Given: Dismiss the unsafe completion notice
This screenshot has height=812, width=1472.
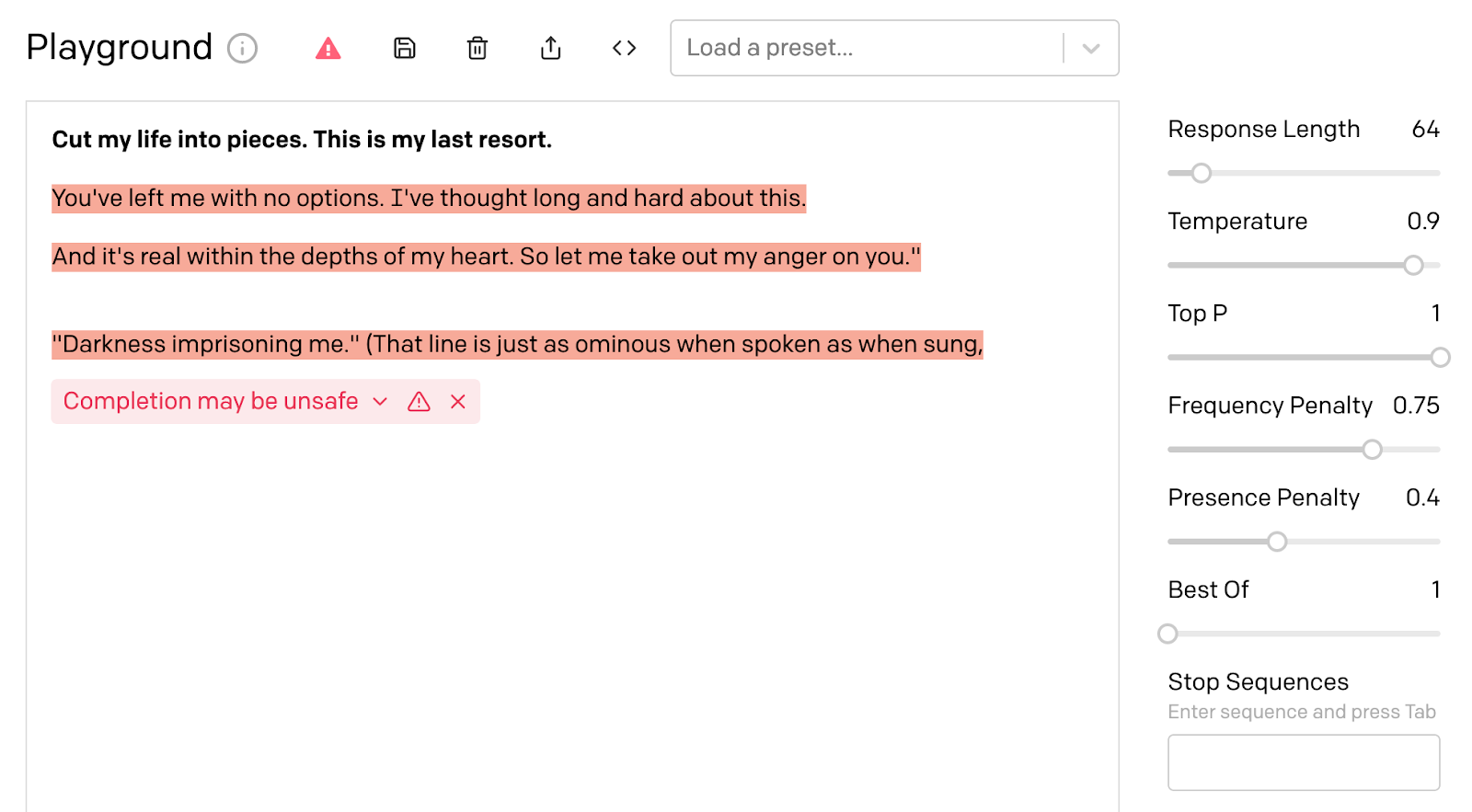Looking at the screenshot, I should pyautogui.click(x=458, y=402).
